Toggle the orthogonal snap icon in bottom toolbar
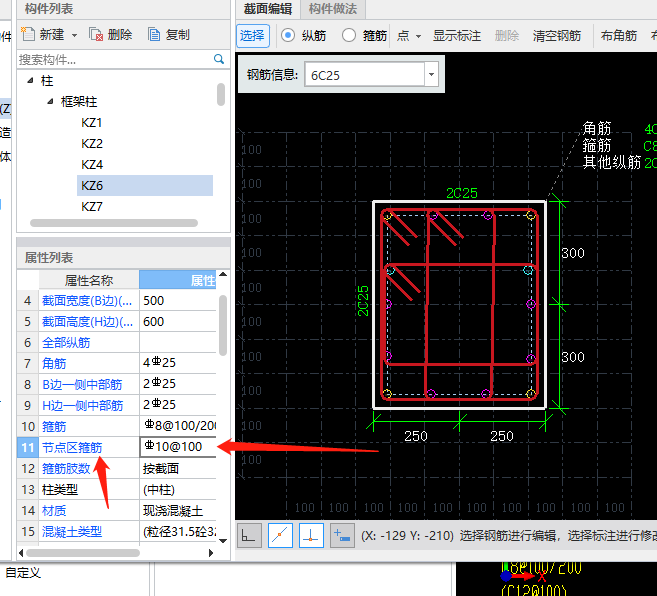Screen dimensions: 657x596 point(249,535)
